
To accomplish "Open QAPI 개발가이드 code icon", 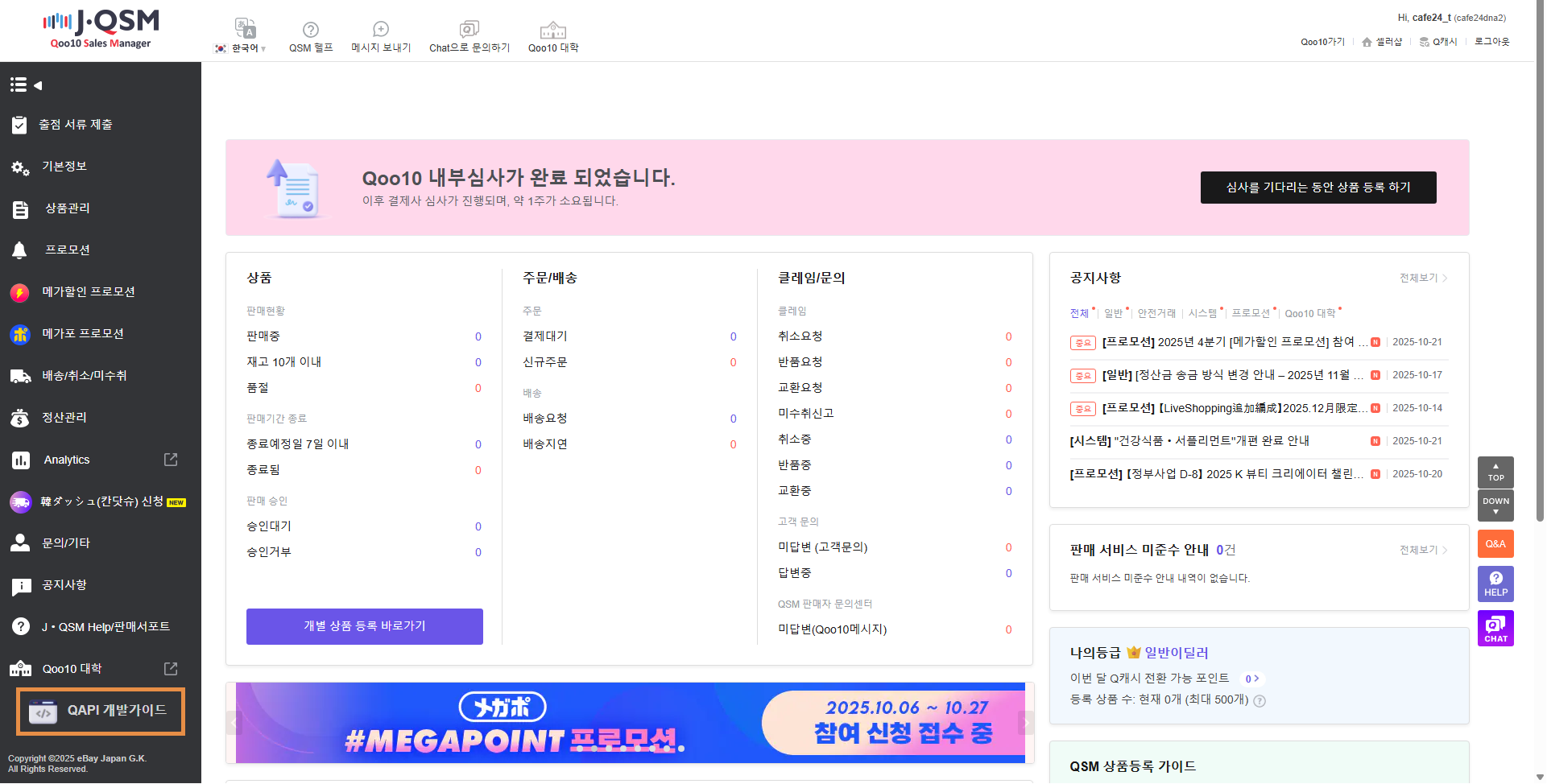I will [43, 712].
